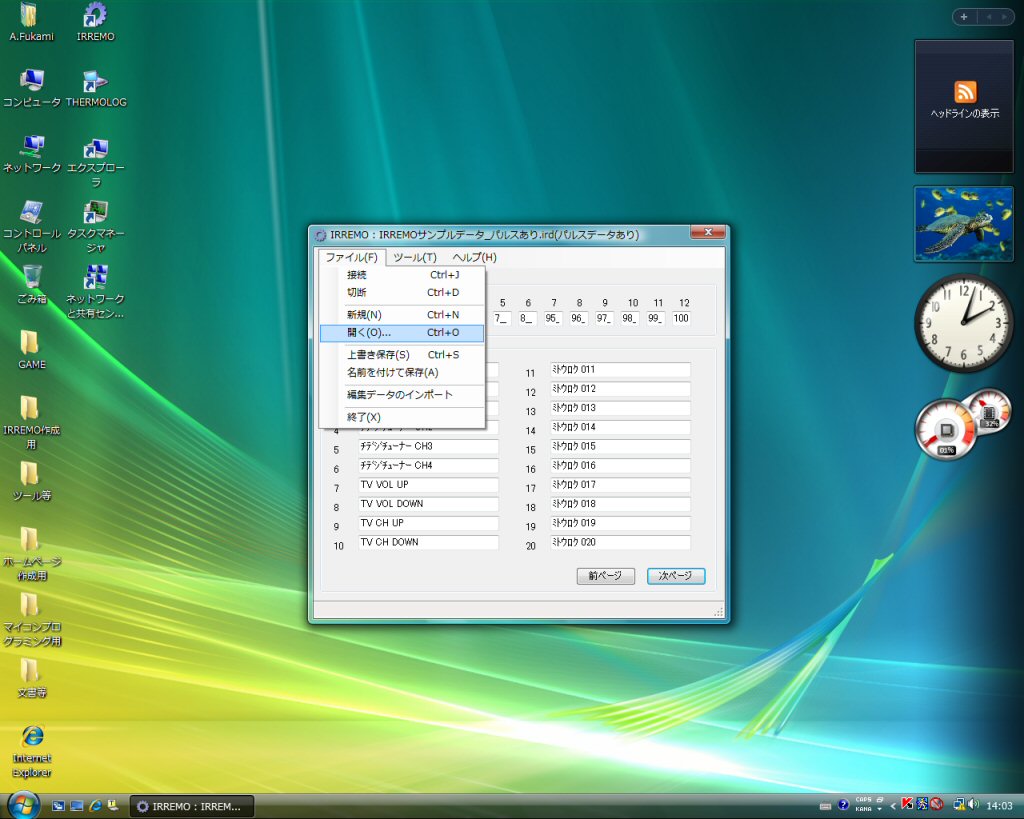Click the TV CH DOWN name field

pyautogui.click(x=428, y=542)
